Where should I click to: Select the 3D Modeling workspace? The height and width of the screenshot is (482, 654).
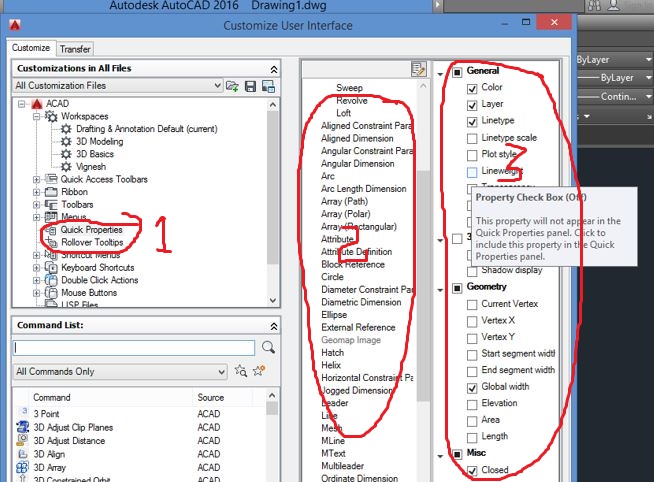point(99,141)
